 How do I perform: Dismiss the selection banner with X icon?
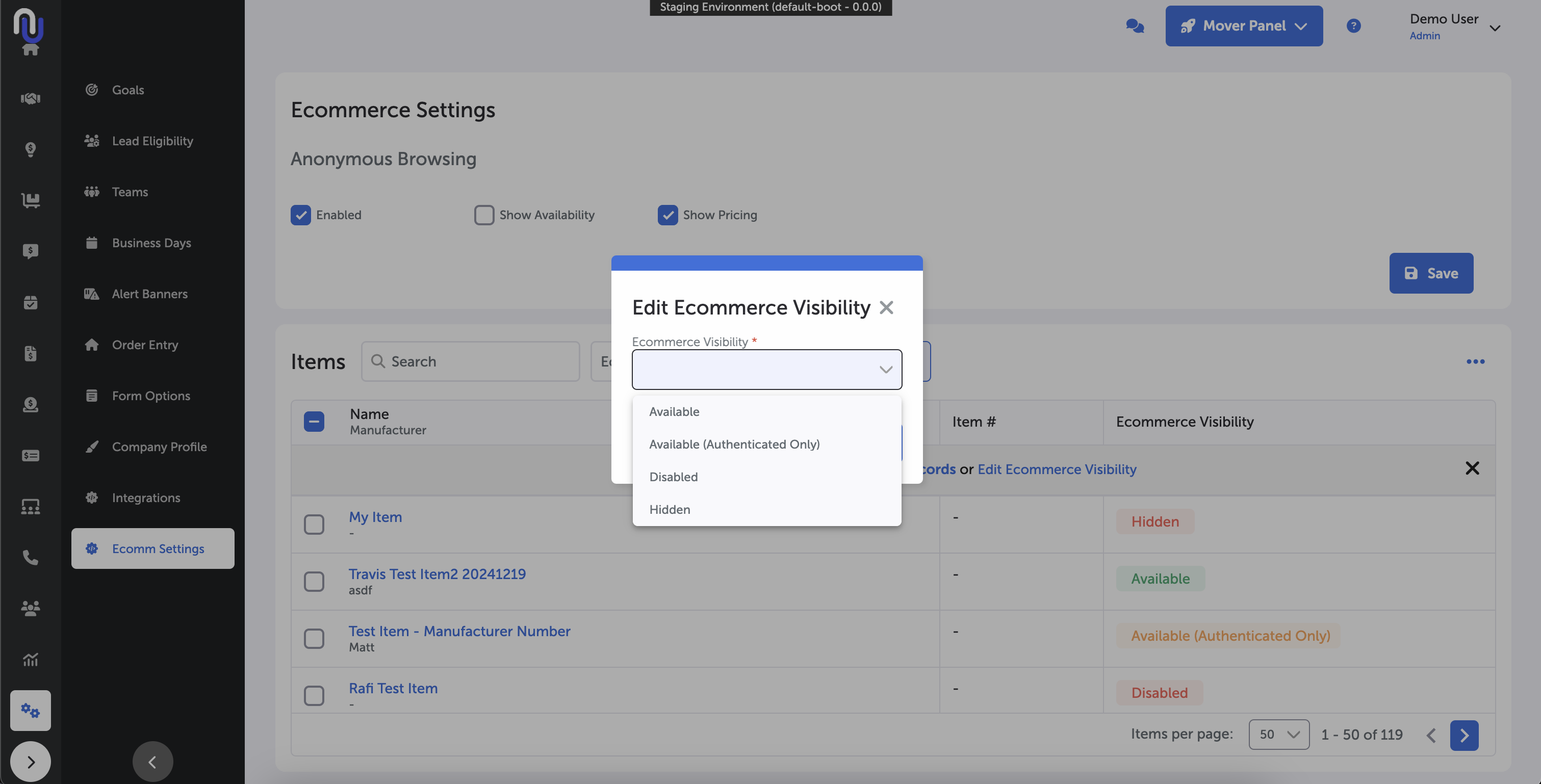(x=1472, y=468)
